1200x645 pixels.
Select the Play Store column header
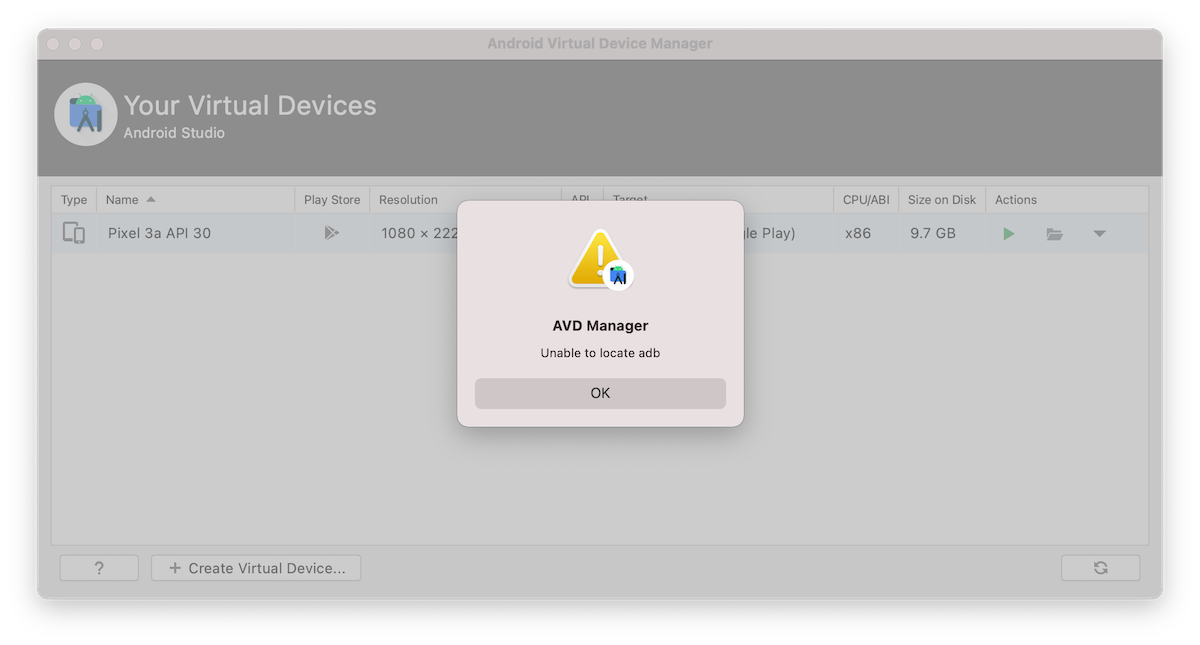pos(332,200)
